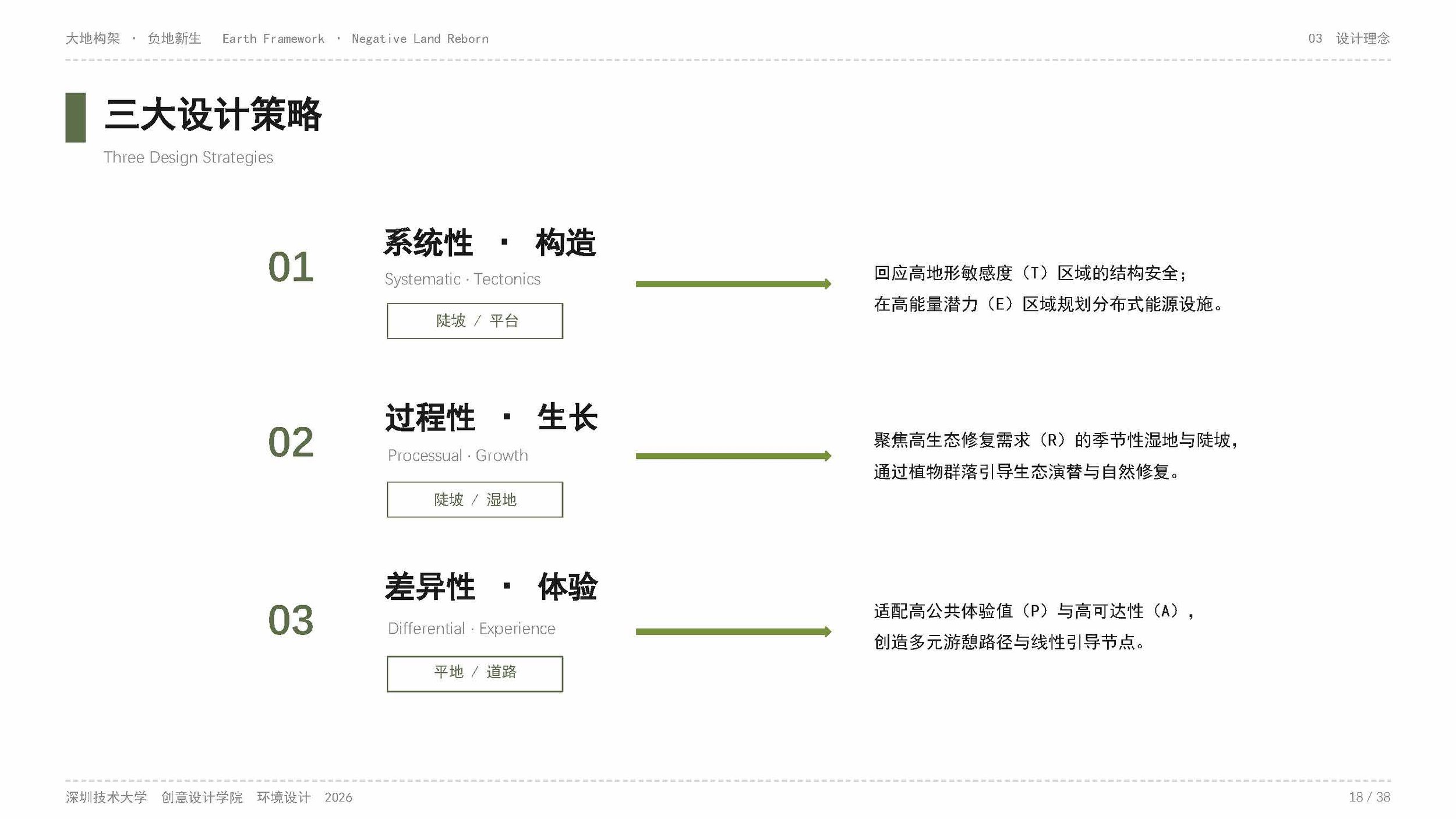Click heading 系统性 · 构造
The image size is (1456, 819).
coord(490,242)
